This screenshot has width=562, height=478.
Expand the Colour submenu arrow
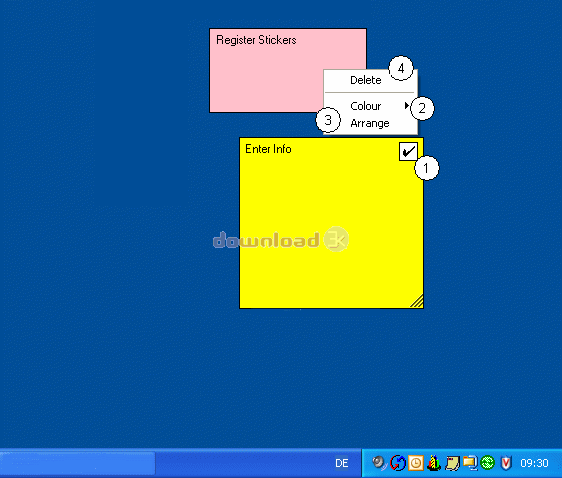coord(406,105)
